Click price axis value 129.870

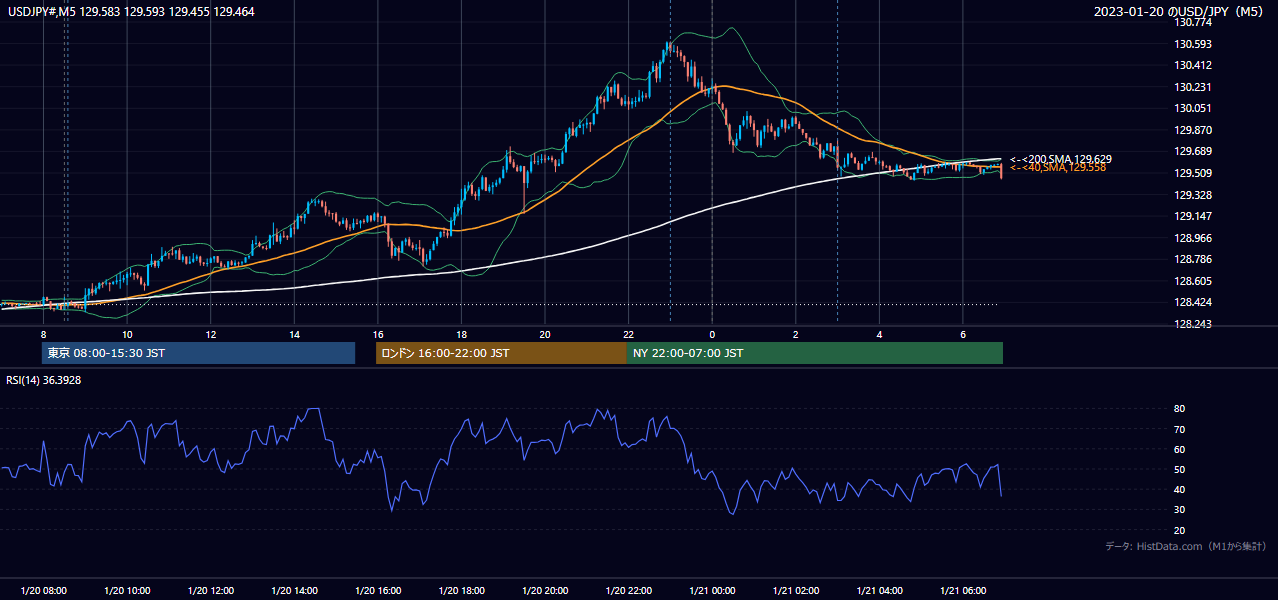(x=1192, y=130)
